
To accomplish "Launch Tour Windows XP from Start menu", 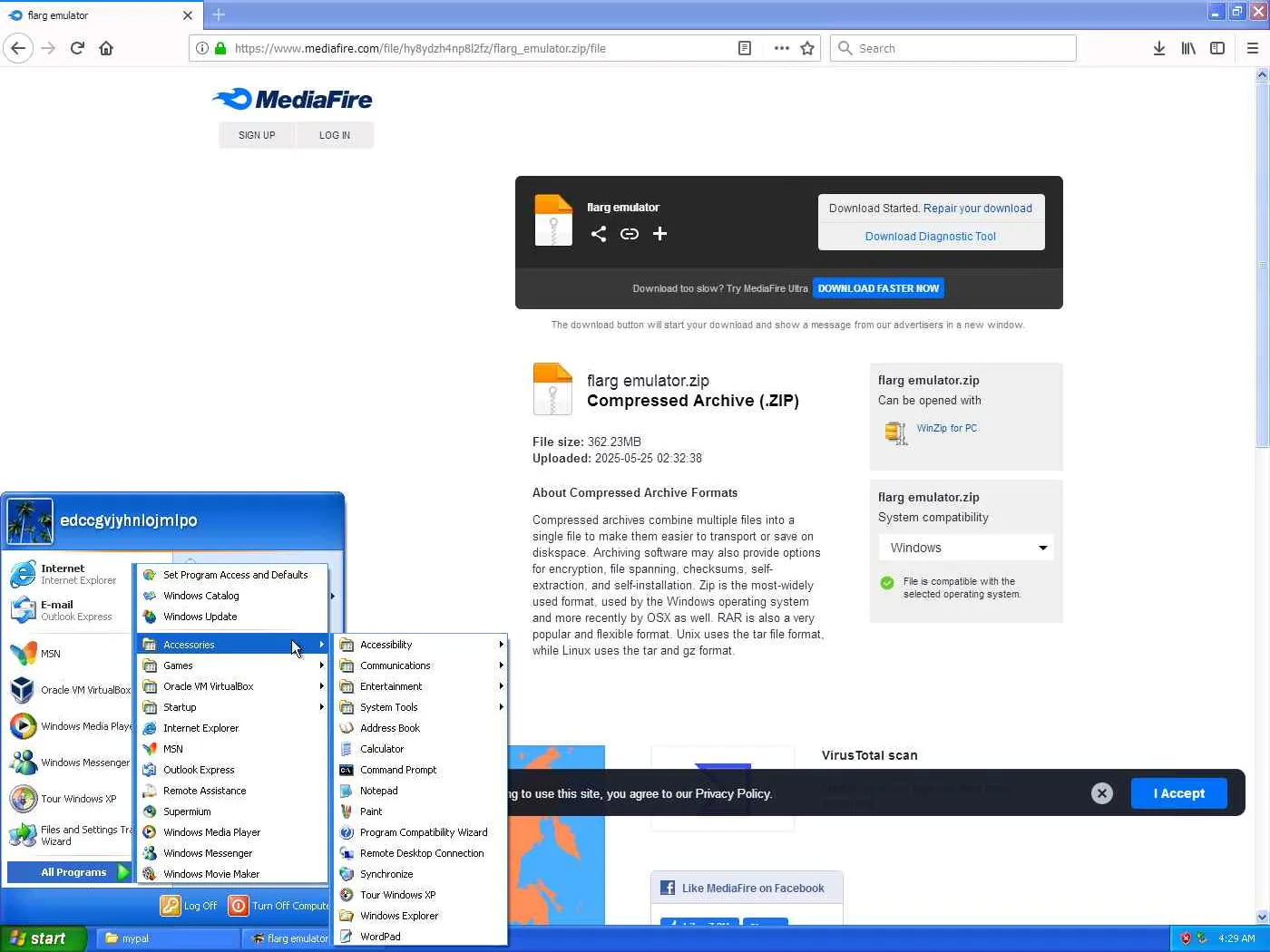I will pyautogui.click(x=69, y=799).
